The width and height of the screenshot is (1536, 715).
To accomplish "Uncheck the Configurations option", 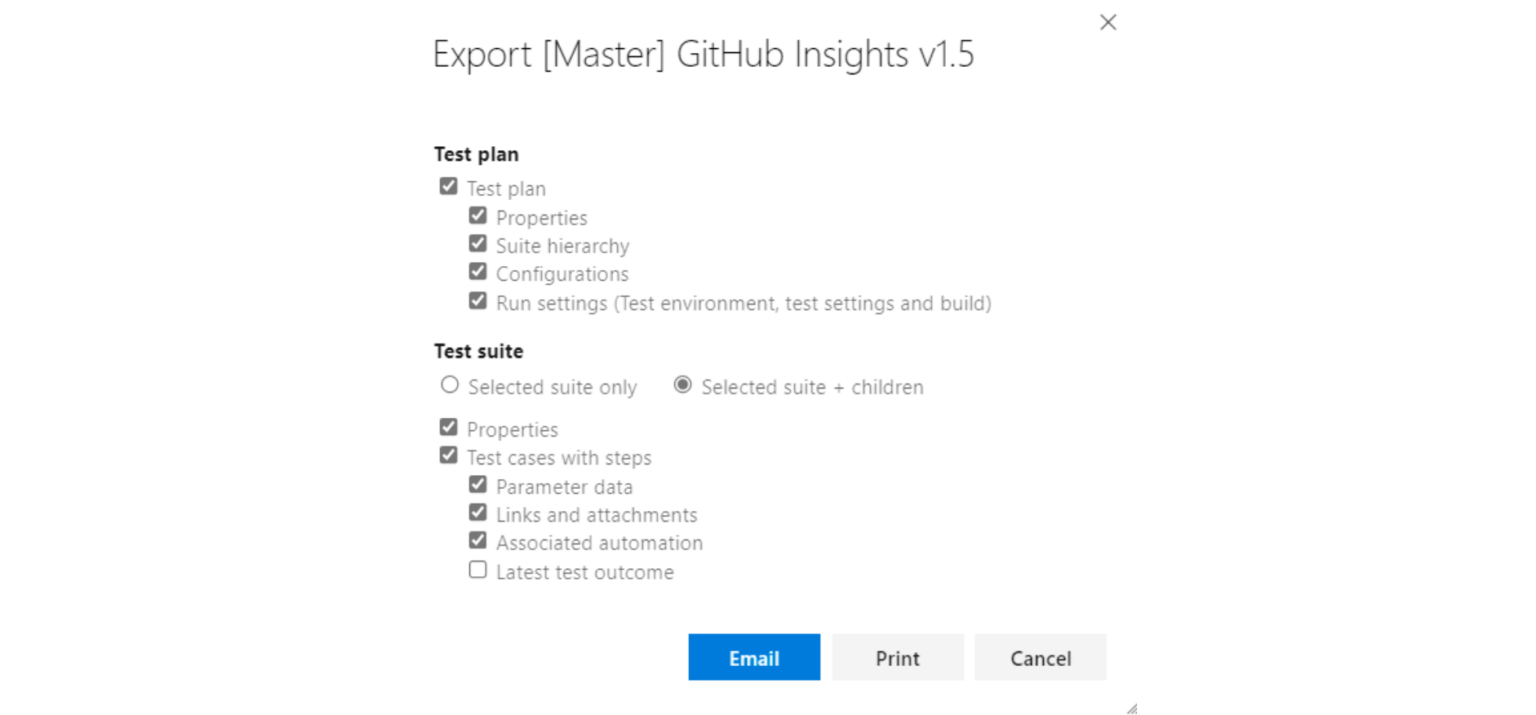I will 478,272.
